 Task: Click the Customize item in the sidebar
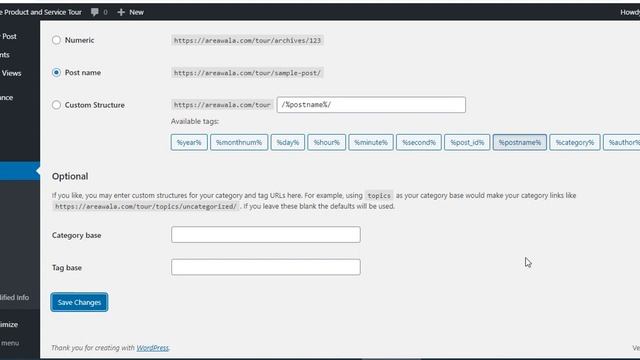9,324
